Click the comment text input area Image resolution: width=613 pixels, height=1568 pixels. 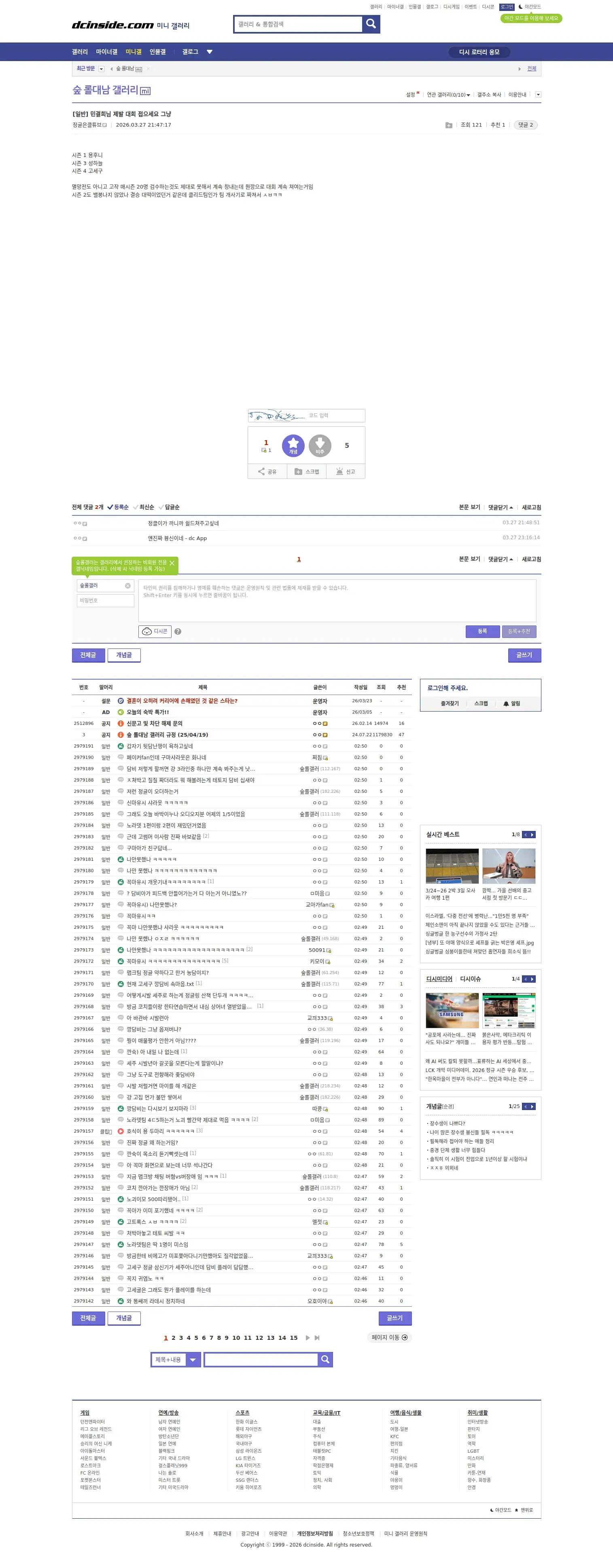click(x=337, y=600)
